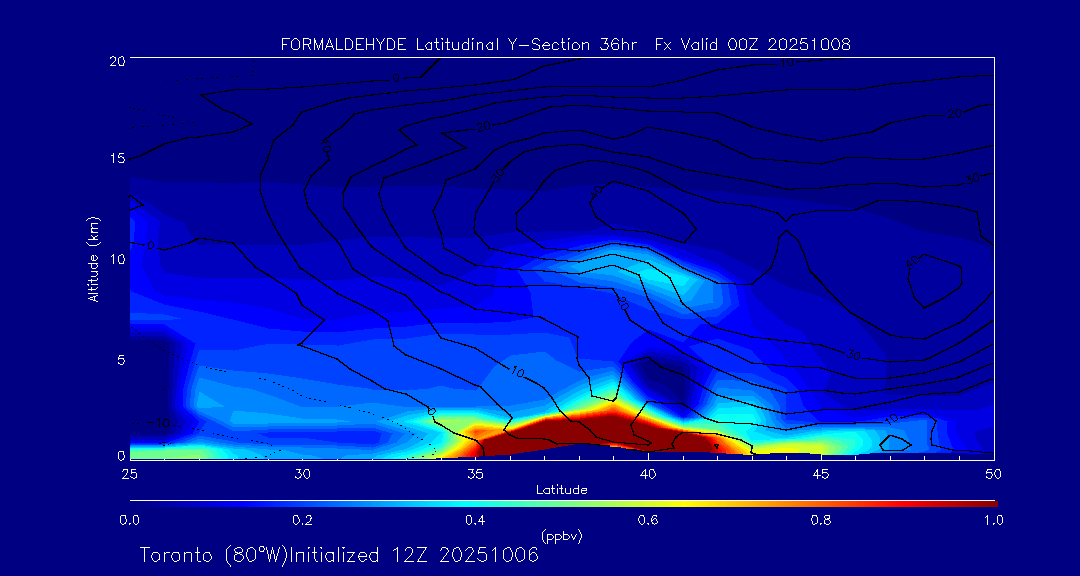Click the colorbar scale value 0.0

click(x=129, y=520)
